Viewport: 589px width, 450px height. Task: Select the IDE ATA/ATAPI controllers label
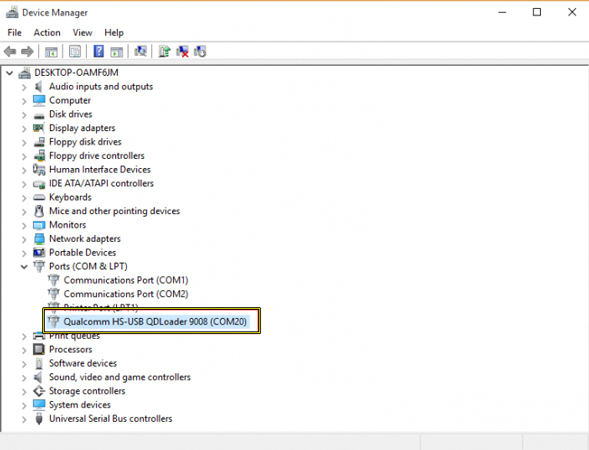[x=101, y=183]
